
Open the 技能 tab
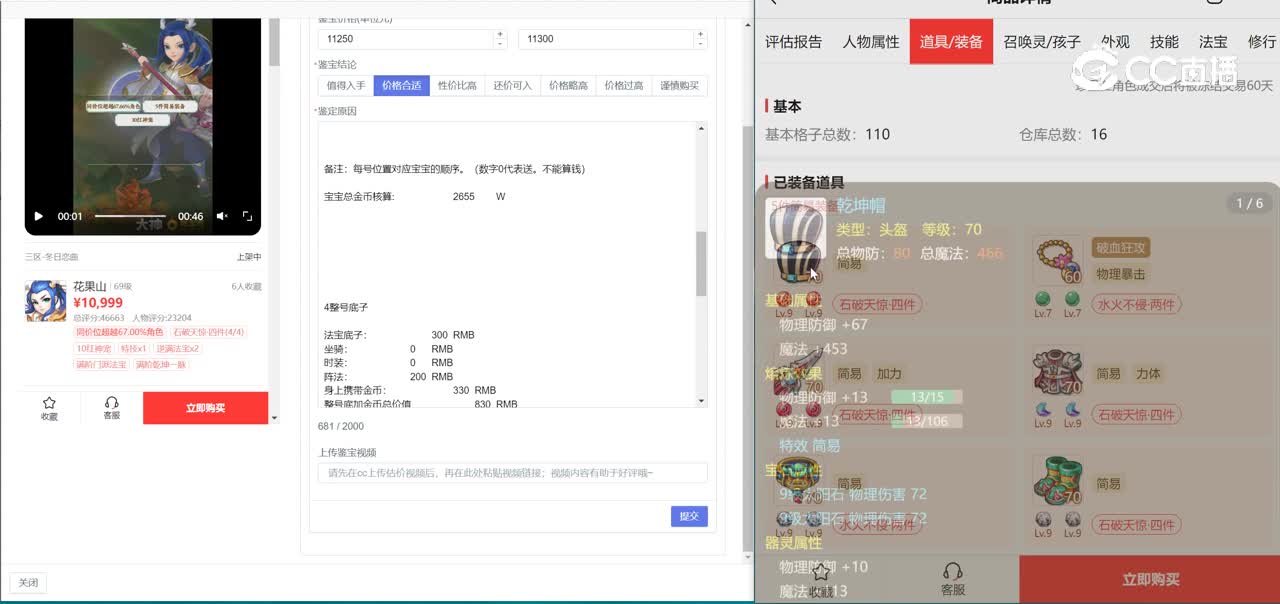[1164, 42]
